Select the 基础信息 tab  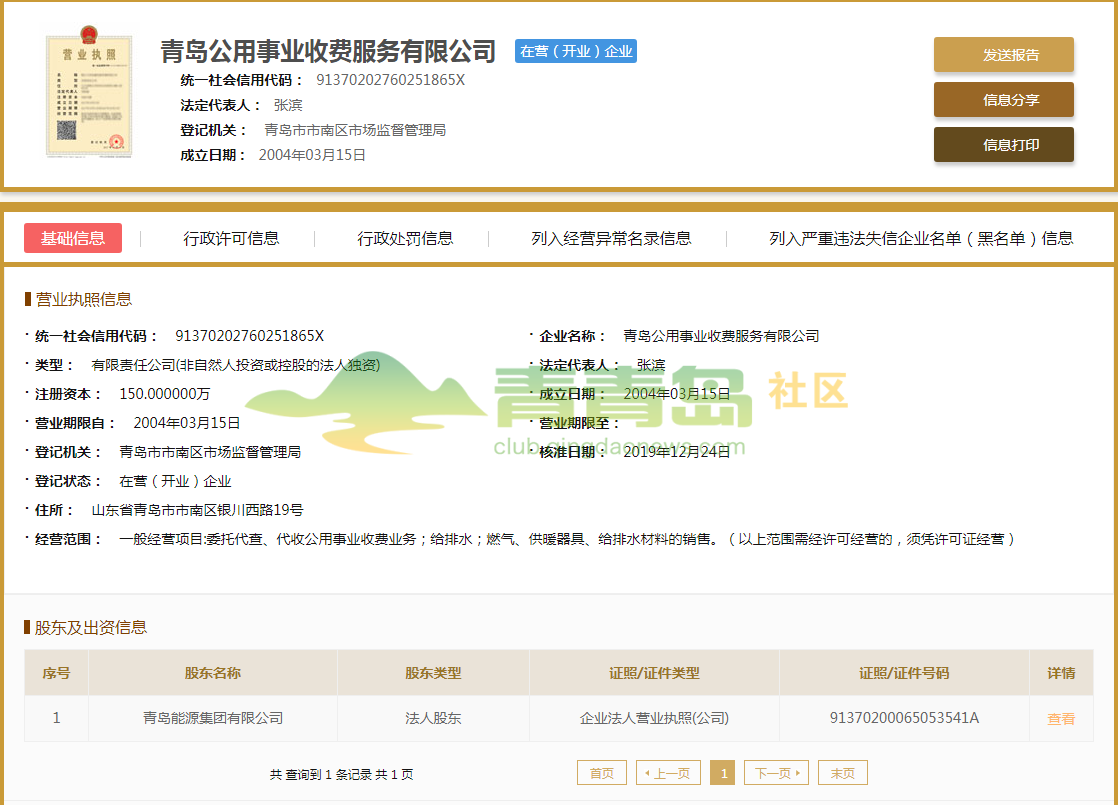(73, 238)
